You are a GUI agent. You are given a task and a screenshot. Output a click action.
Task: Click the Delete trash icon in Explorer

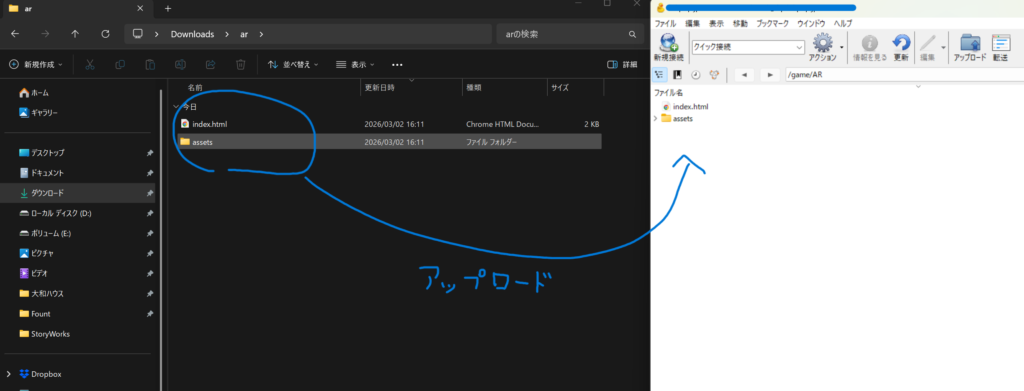tap(240, 65)
